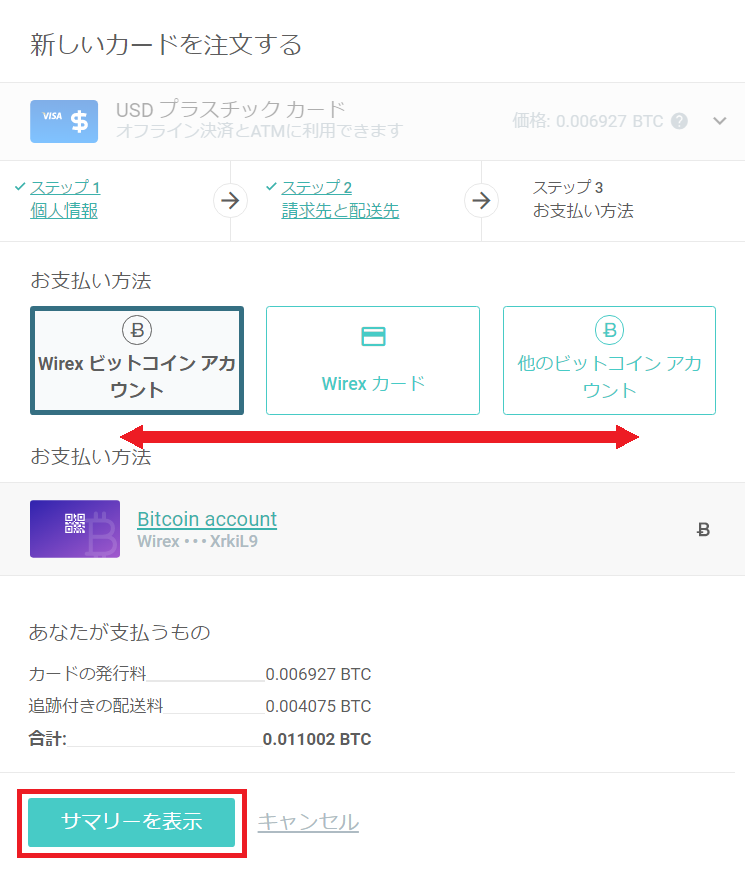
Task: Choose Wirex ビットコイン アカウント payment option
Action: tap(137, 361)
